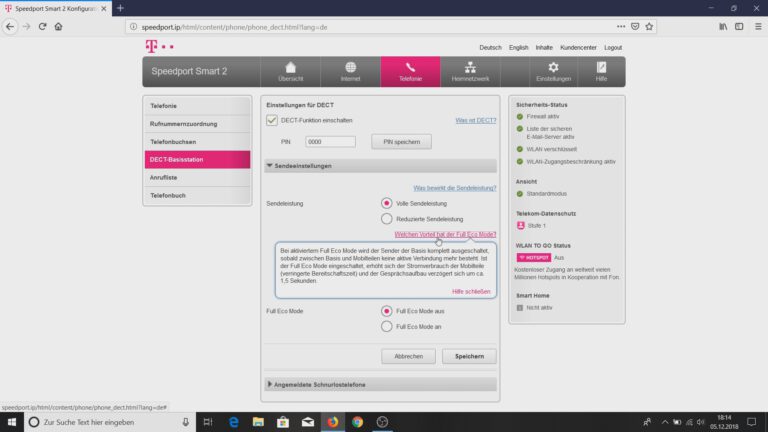The image size is (768, 432).
Task: Open the Inhalte link in header
Action: [x=544, y=48]
